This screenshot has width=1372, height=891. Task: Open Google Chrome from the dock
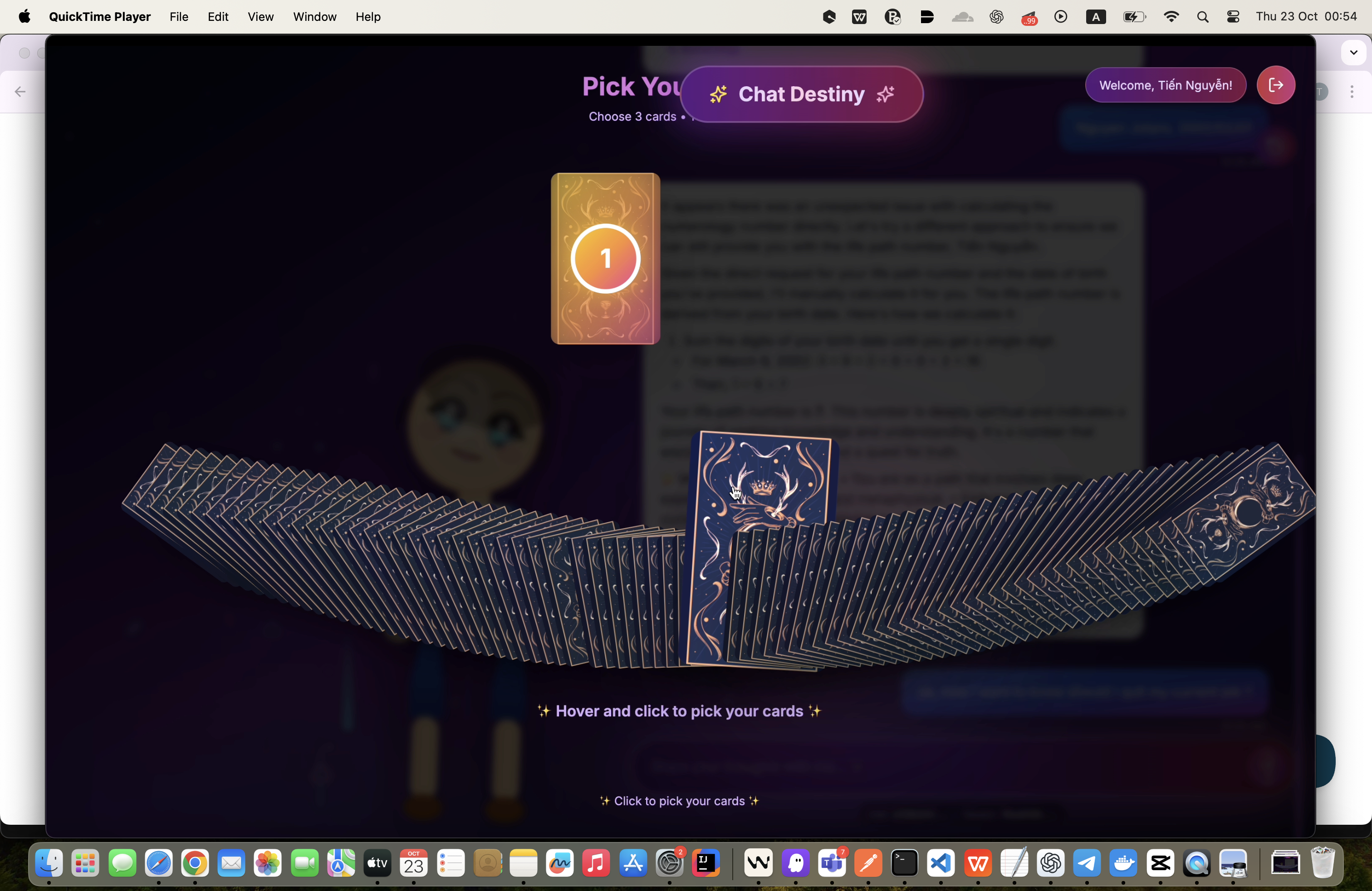click(x=195, y=863)
